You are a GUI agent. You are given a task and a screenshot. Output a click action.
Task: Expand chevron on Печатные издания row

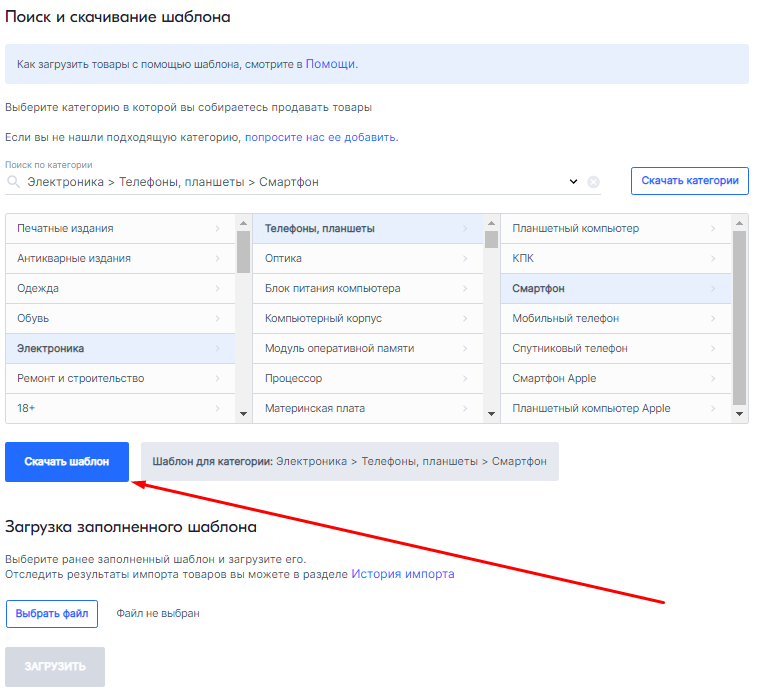pyautogui.click(x=217, y=228)
